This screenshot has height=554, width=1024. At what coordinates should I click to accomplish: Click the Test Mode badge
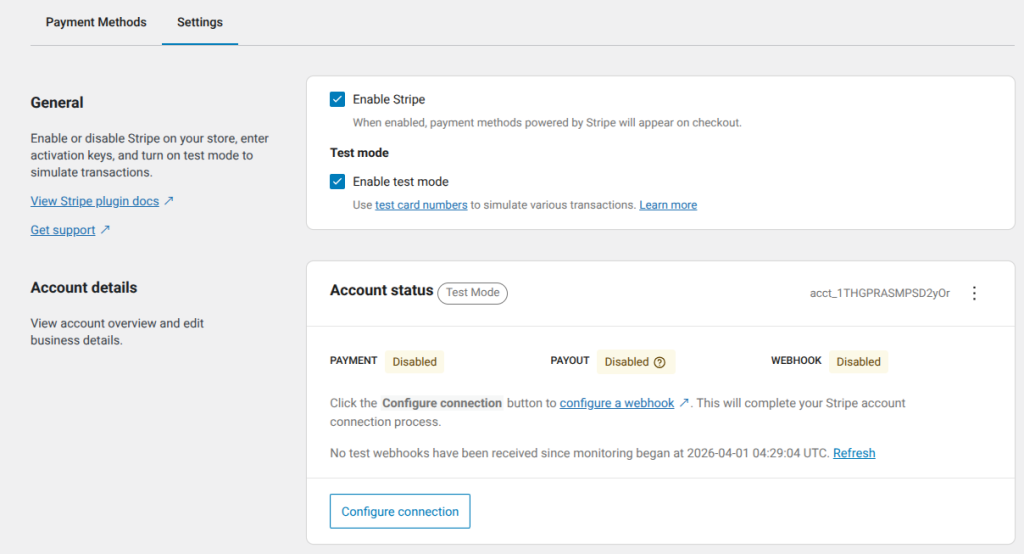(x=472, y=293)
